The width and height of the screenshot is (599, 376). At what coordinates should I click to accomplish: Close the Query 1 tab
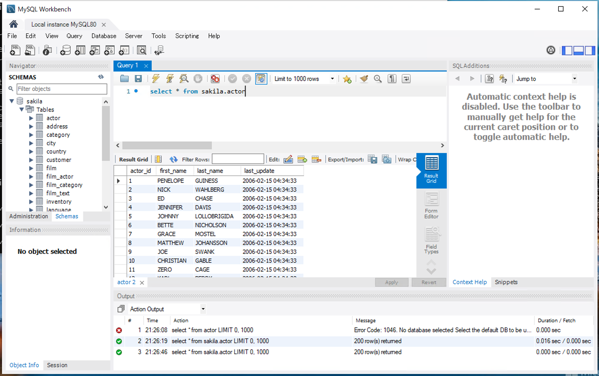click(x=146, y=66)
